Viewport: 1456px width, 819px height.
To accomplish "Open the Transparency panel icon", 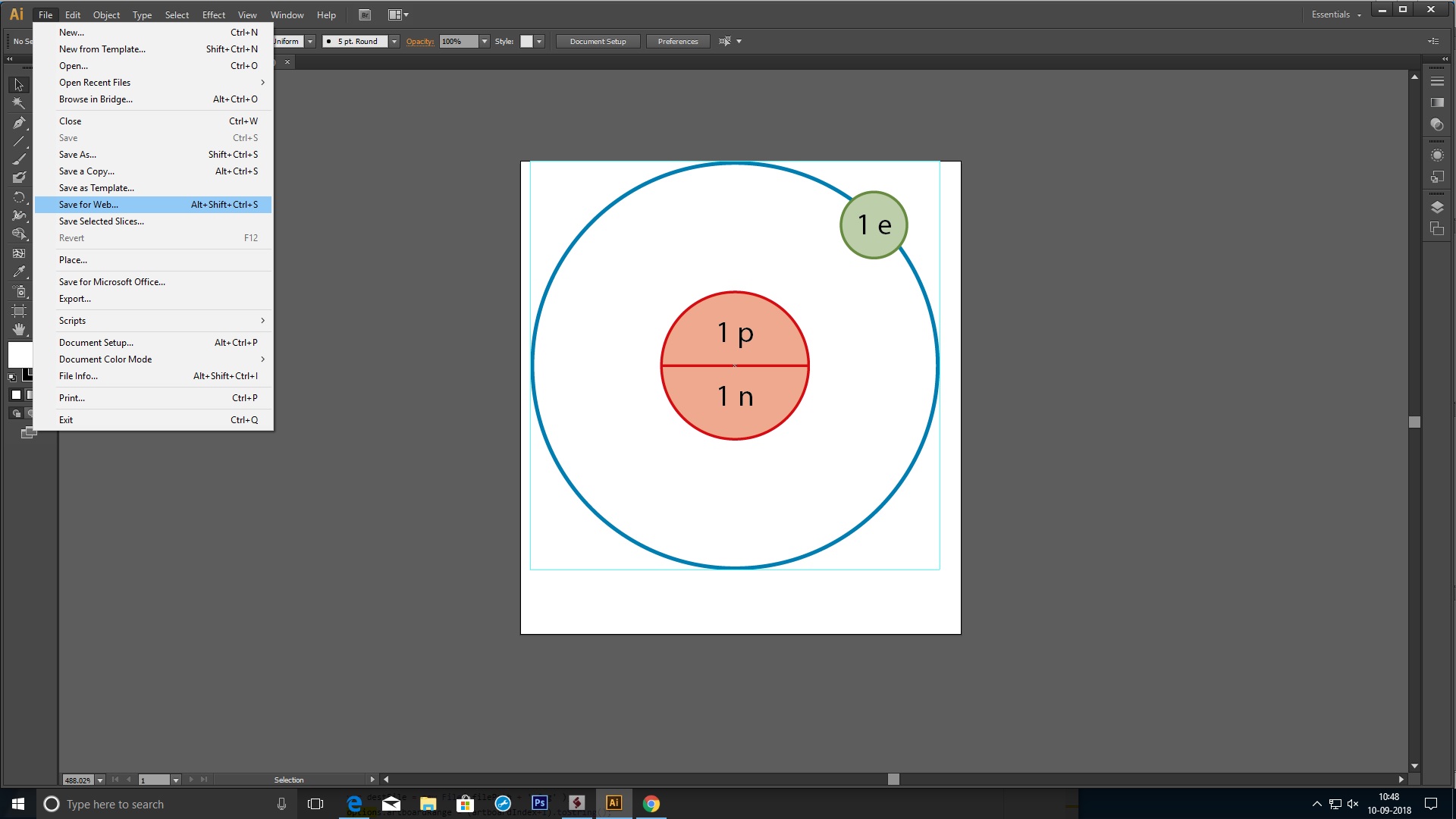I will coord(1437,124).
